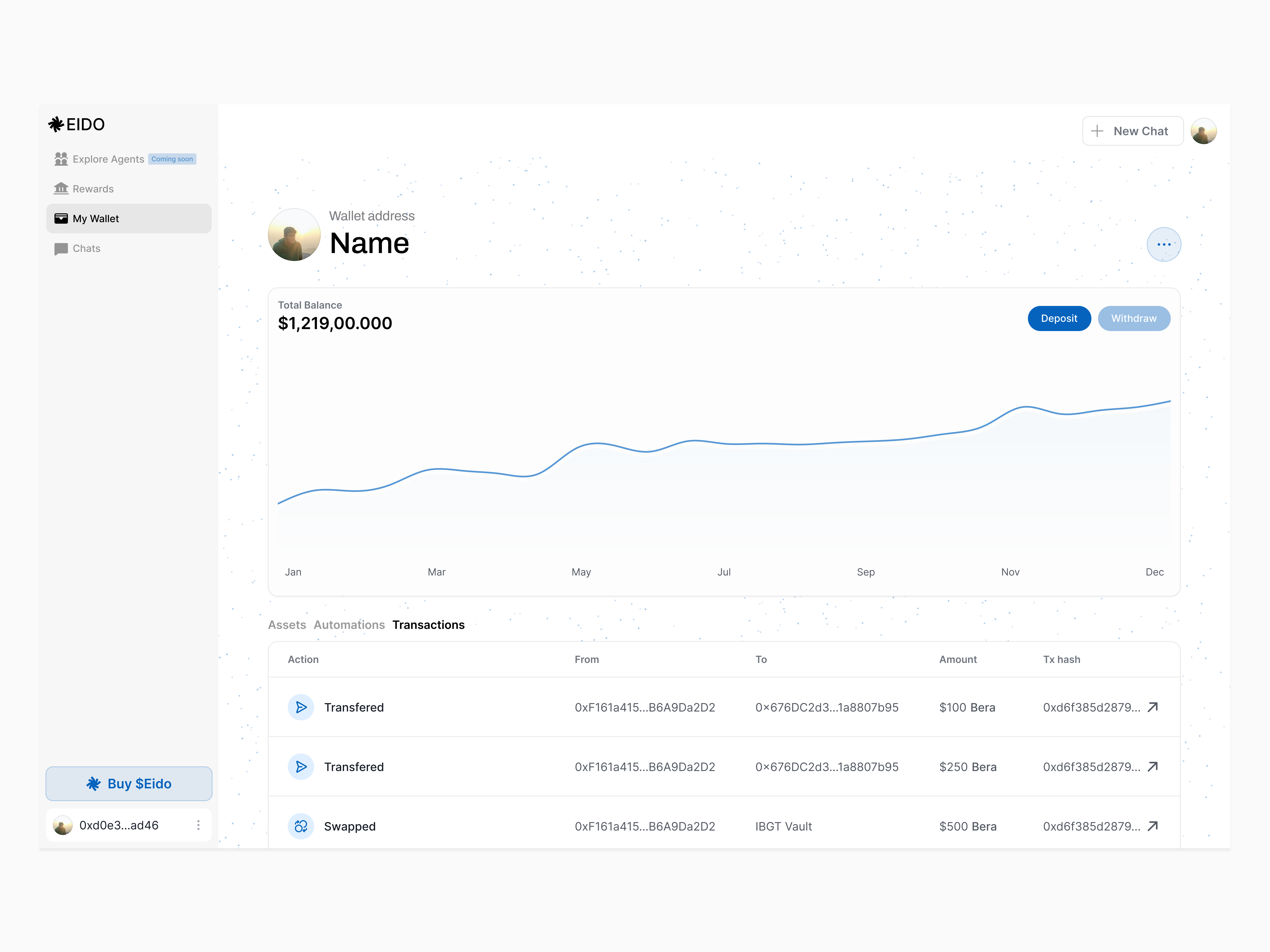Click the Deposit button
This screenshot has width=1270, height=952.
[1059, 318]
